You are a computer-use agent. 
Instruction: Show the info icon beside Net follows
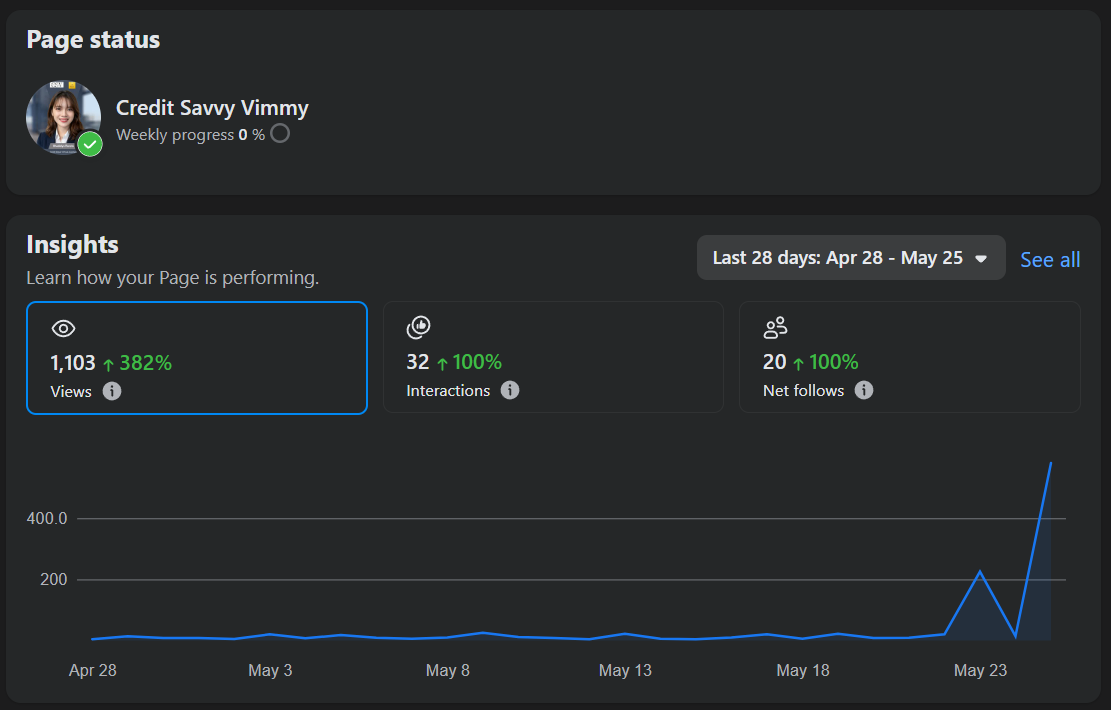(864, 390)
